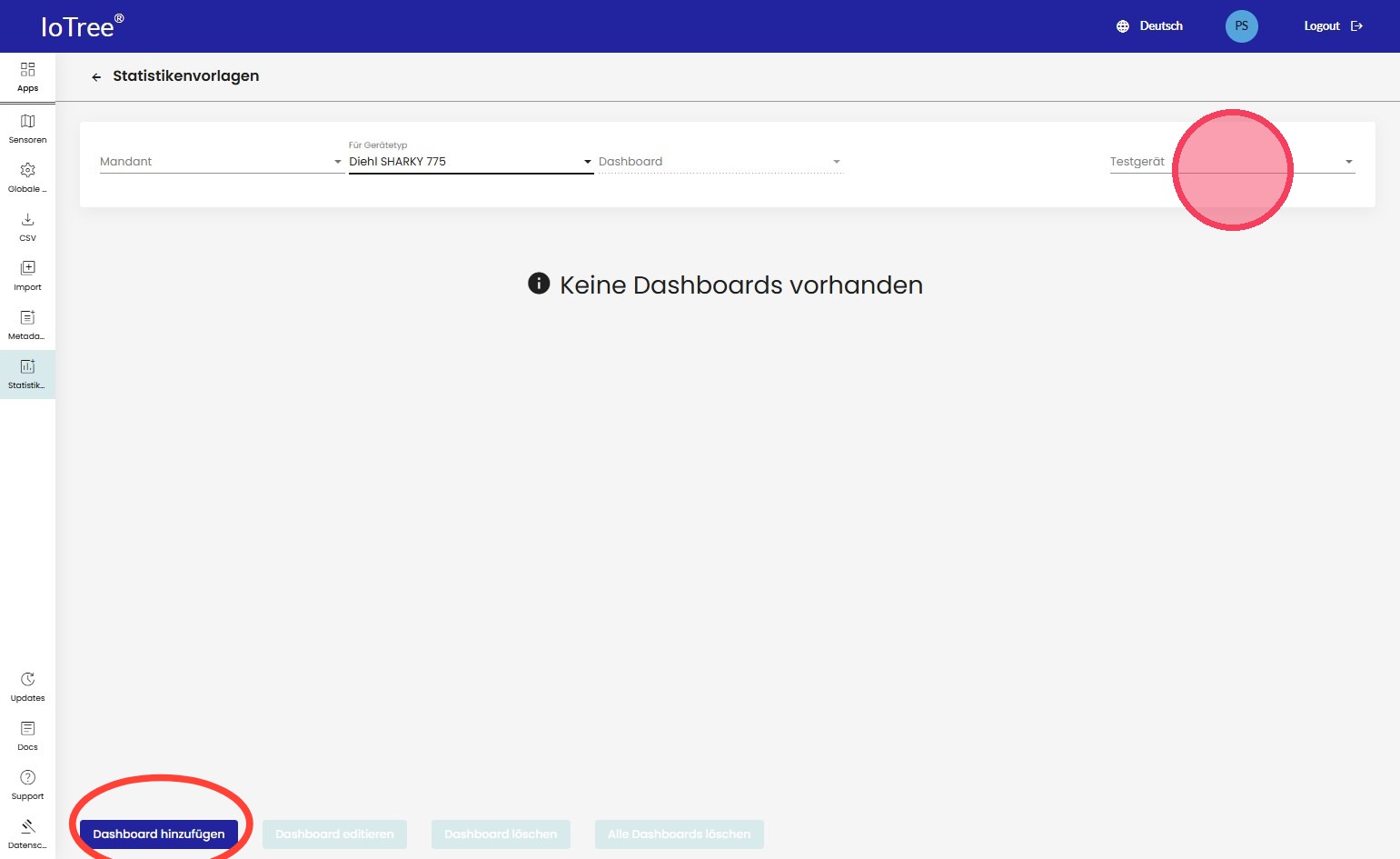Expand the Testgerät dropdown
The height and width of the screenshot is (859, 1400).
tap(1231, 162)
